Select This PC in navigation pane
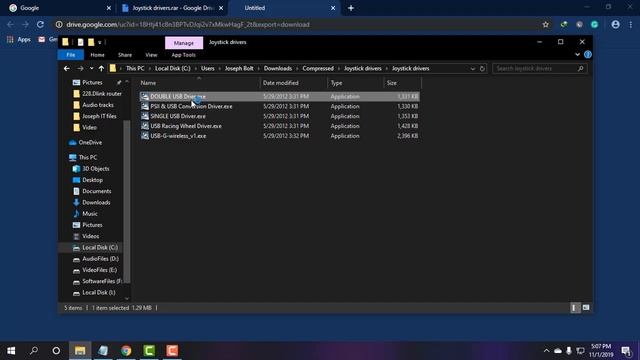 click(88, 157)
